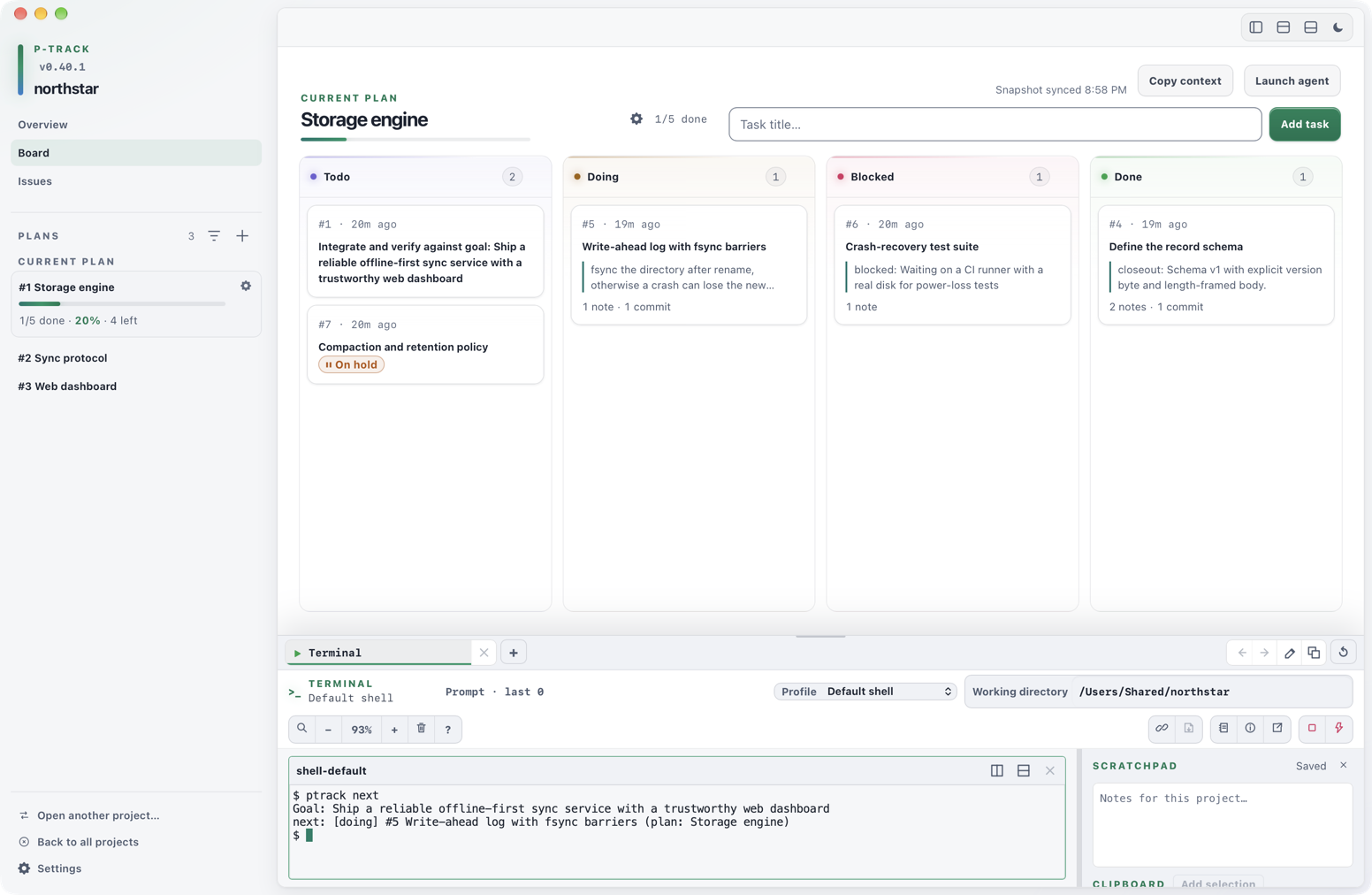Click the save-to-file icon in terminal toolbar

click(1189, 729)
